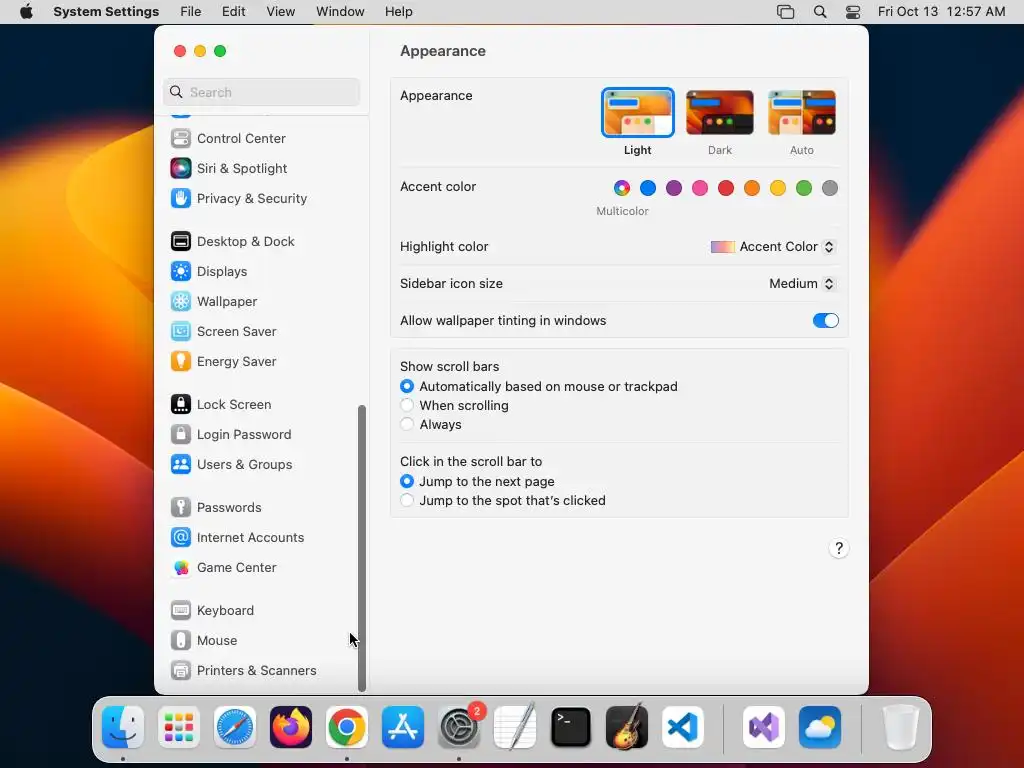Image resolution: width=1024 pixels, height=768 pixels.
Task: Pick purple accent color
Action: (x=674, y=189)
